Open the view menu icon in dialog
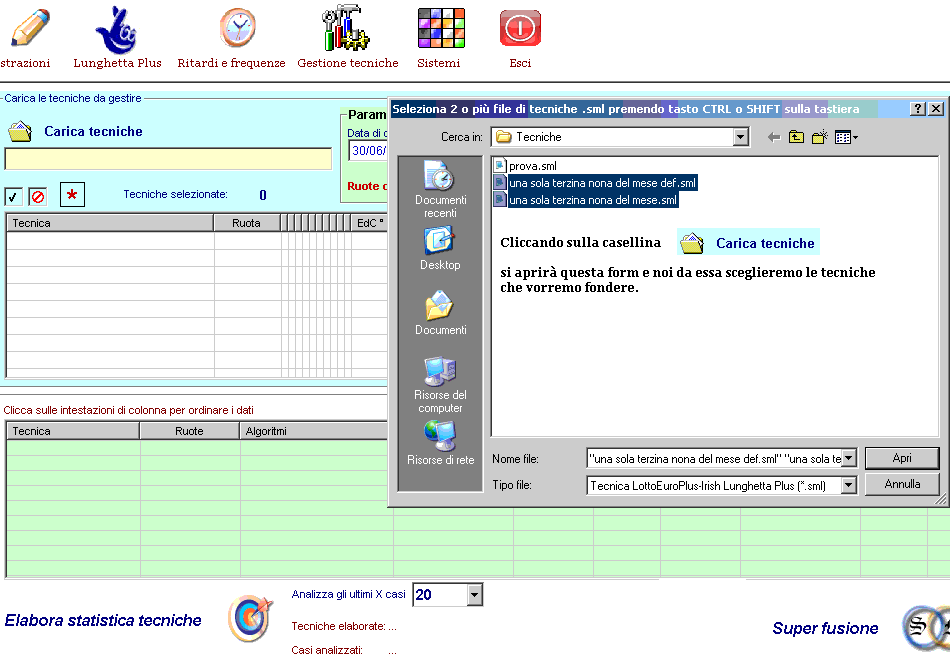The height and width of the screenshot is (666, 950). coord(846,138)
